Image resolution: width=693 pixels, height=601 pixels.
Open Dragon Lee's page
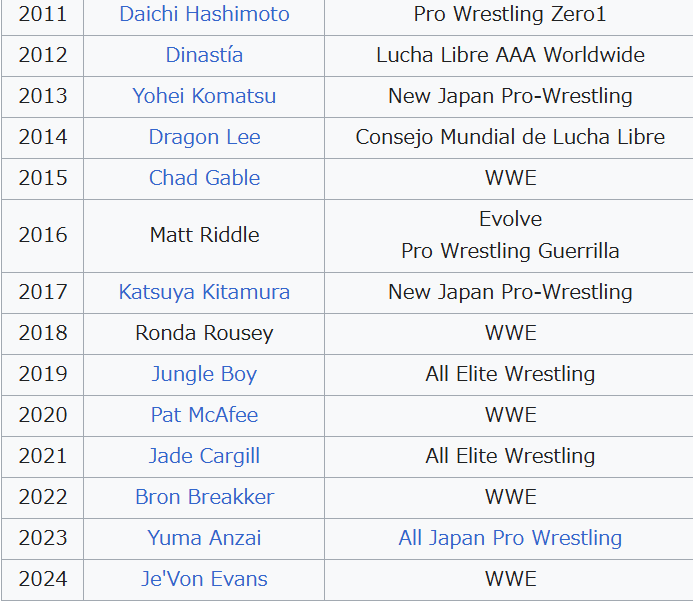(204, 137)
